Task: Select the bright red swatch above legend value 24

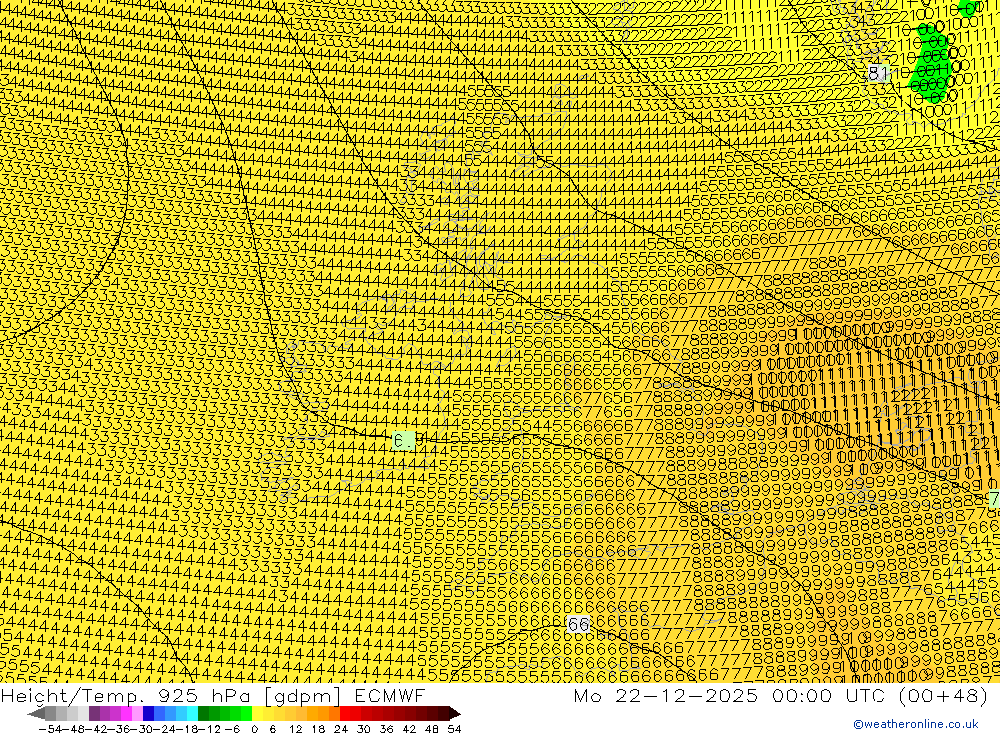Action: coord(345,713)
